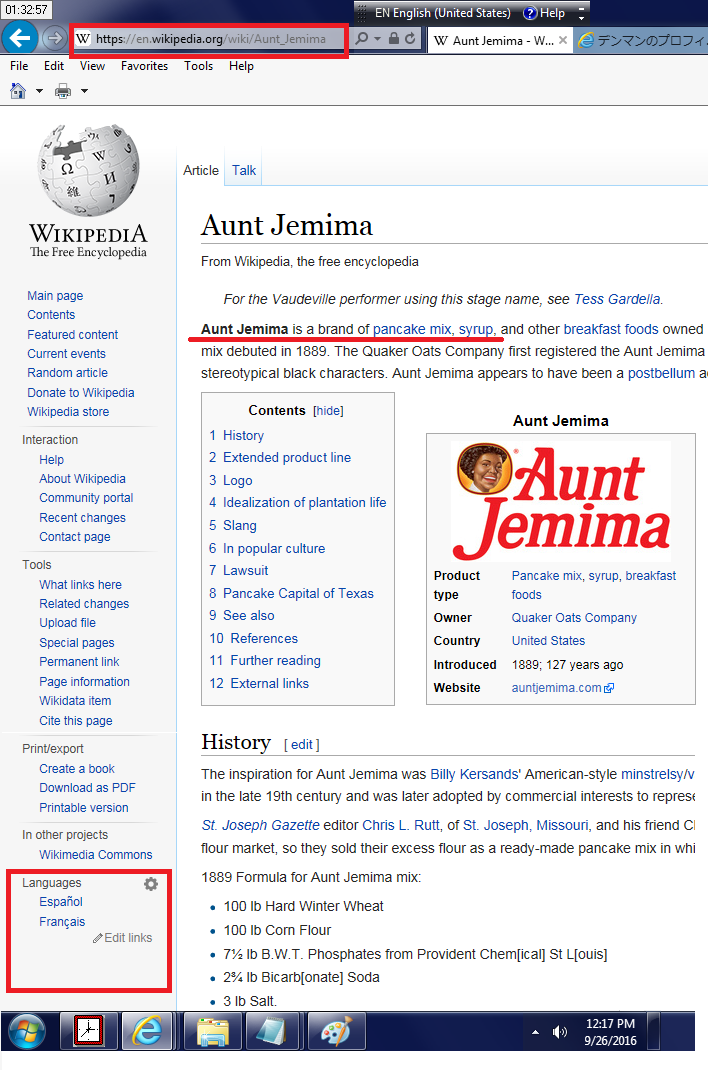Open the File menu
Image resolution: width=708 pixels, height=1070 pixels.
pyautogui.click(x=19, y=66)
